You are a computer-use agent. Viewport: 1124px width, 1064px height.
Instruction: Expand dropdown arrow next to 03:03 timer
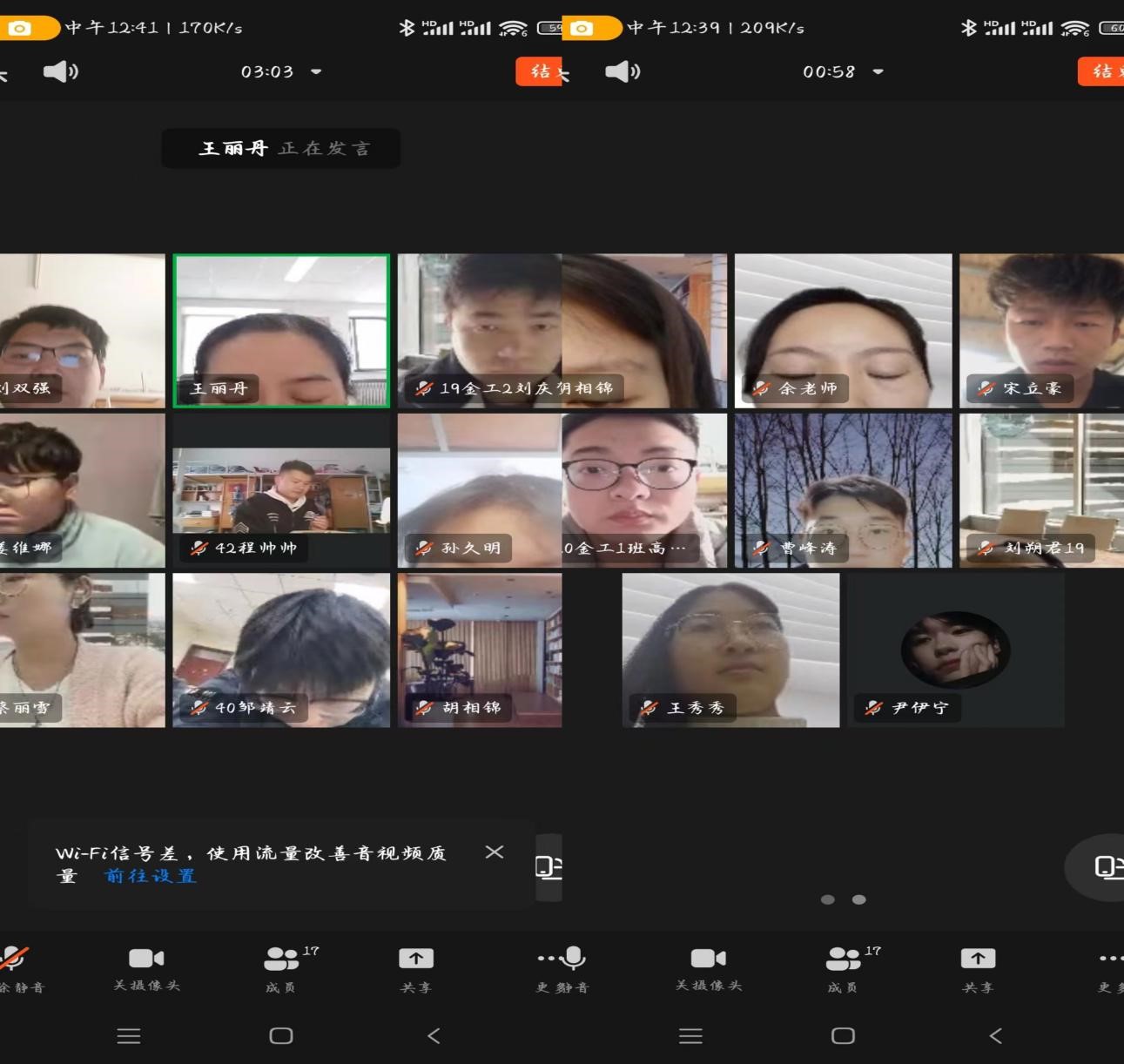click(316, 71)
